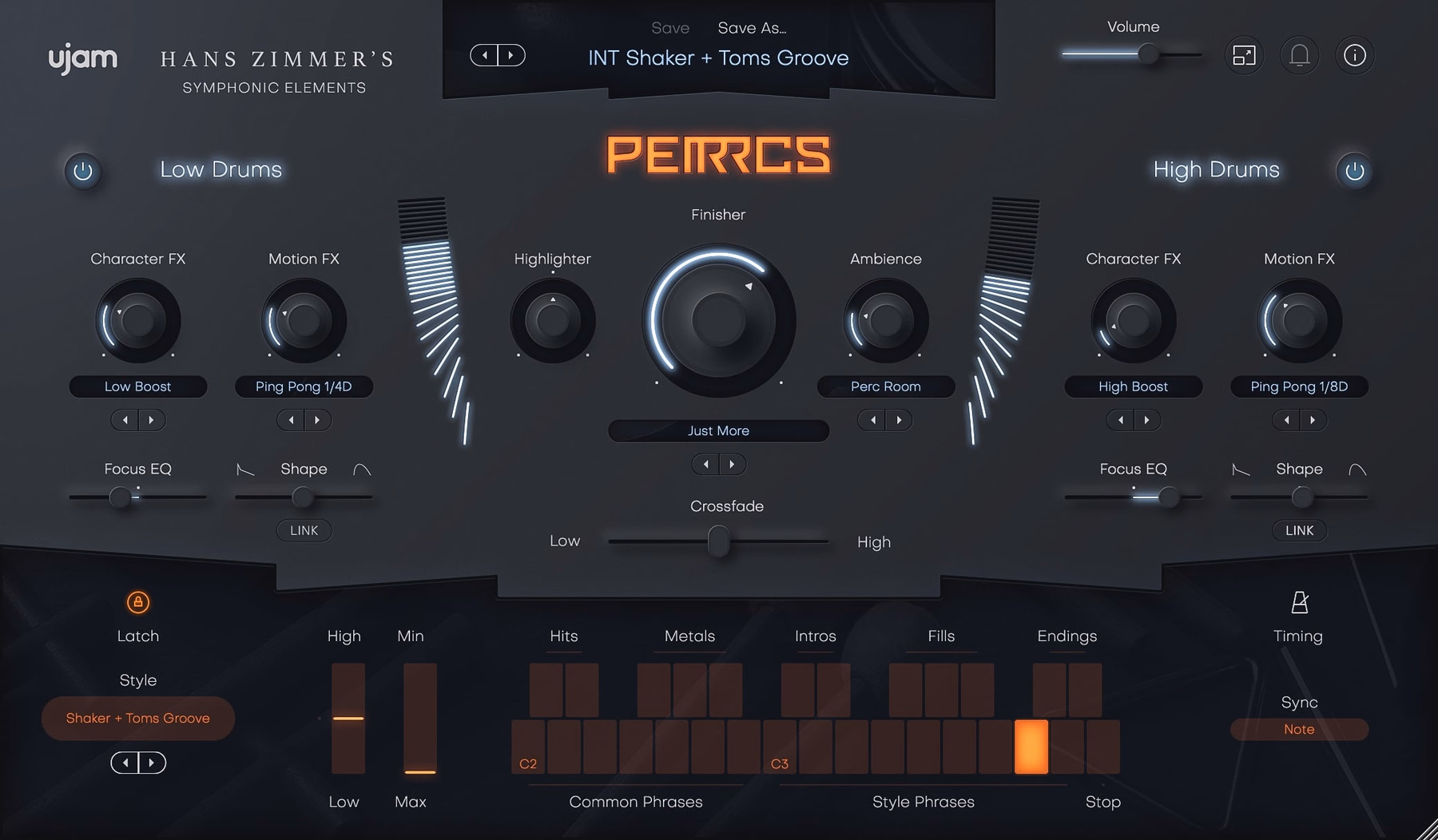Click next Low Drums Motion FX arrow
Viewport: 1438px width, 840px height.
pyautogui.click(x=318, y=420)
